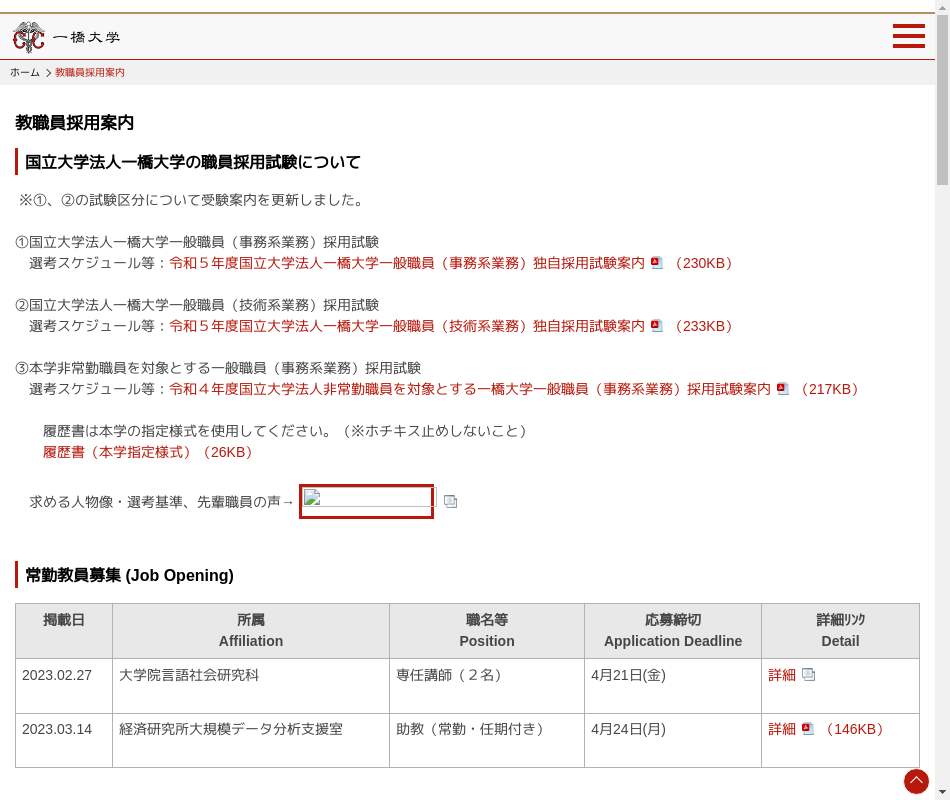Screen dimensions: 950x800
Task: Click the 助教(常勤・任期付き) cell
Action: 487,741
